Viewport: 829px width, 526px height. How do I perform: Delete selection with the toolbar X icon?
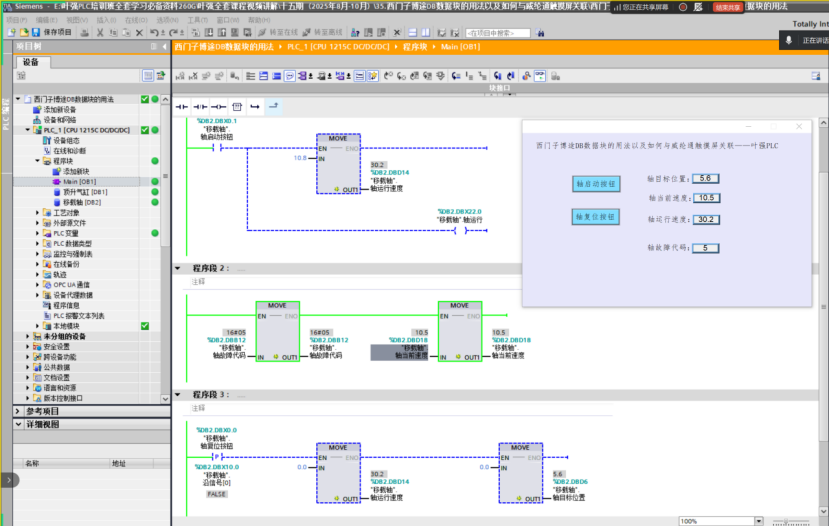pyautogui.click(x=139, y=33)
